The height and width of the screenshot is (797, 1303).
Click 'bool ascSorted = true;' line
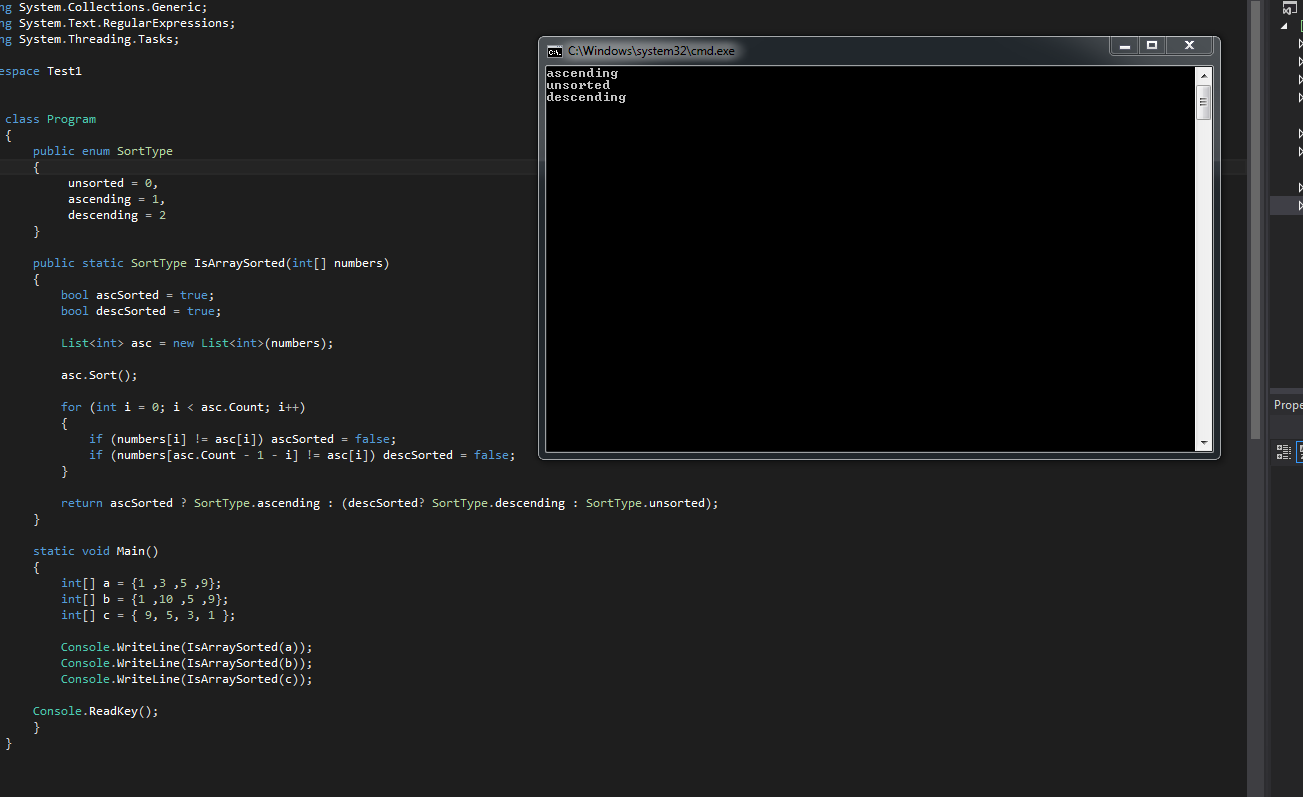coord(138,295)
